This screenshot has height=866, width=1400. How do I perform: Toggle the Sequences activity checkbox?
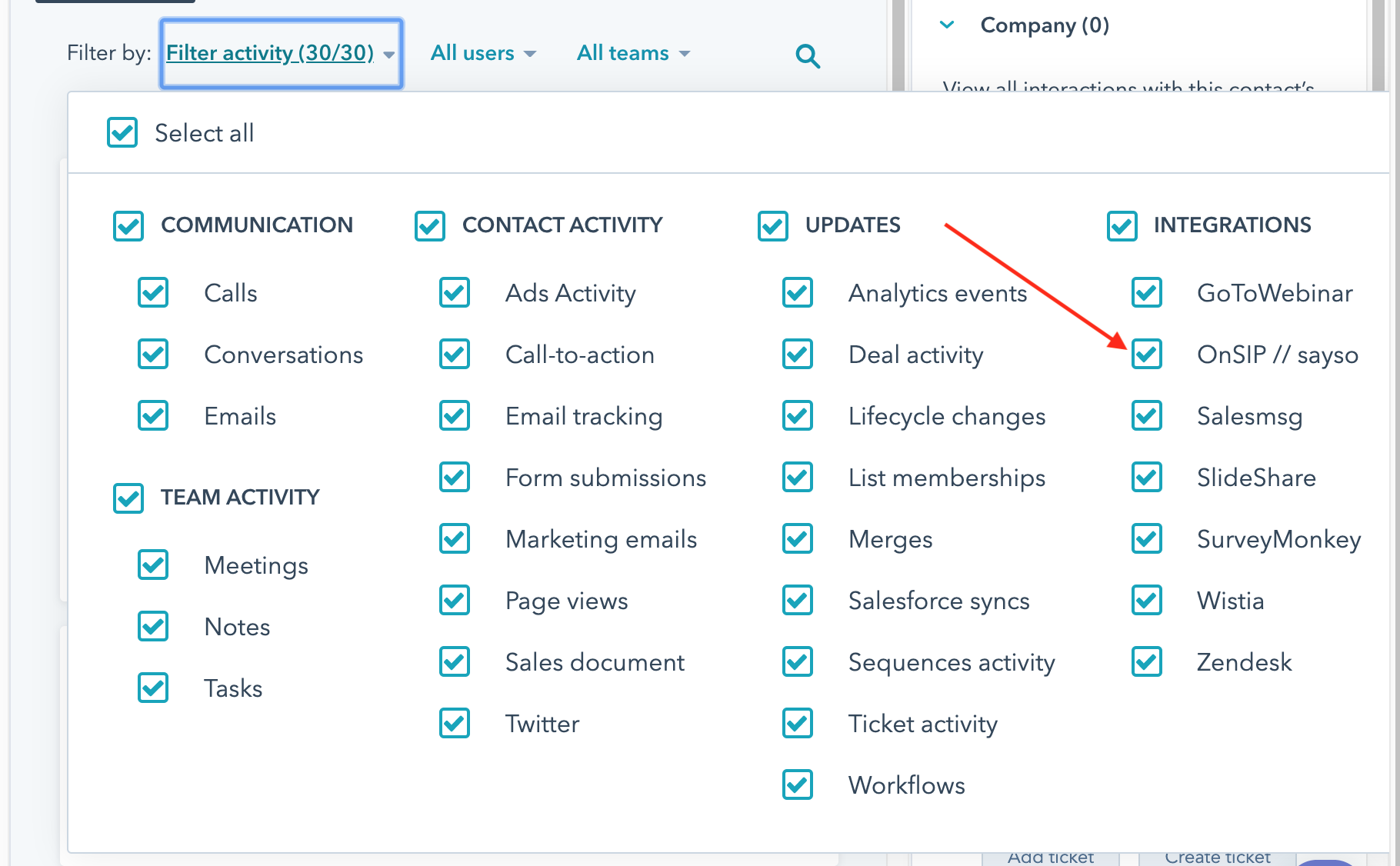798,661
